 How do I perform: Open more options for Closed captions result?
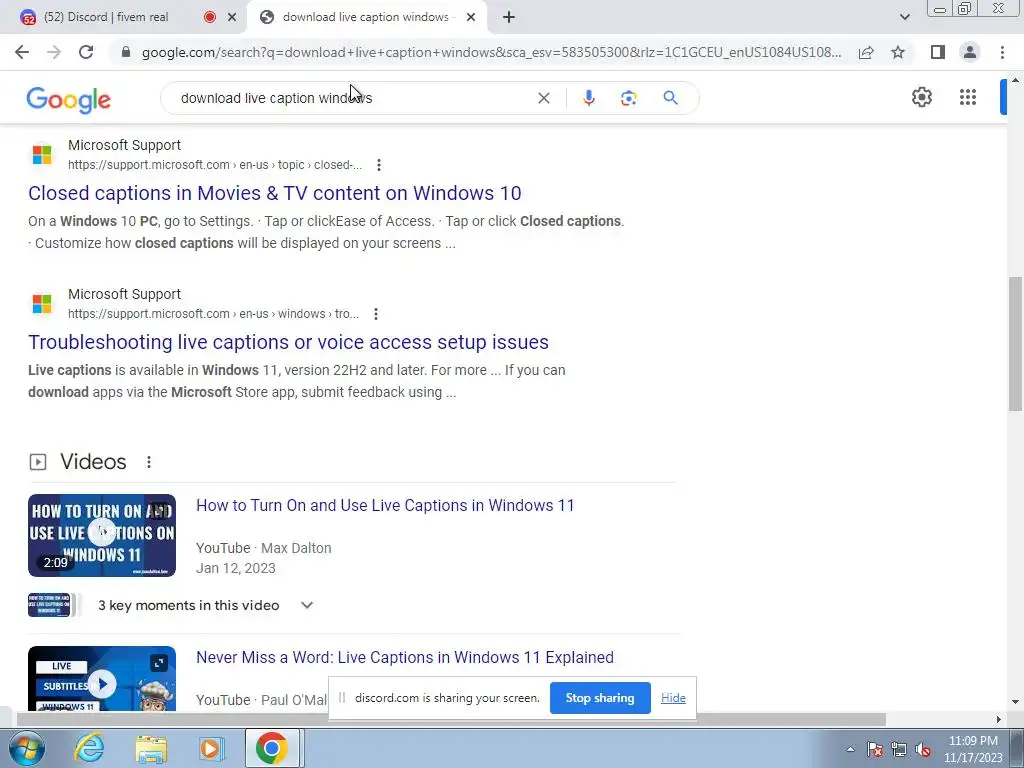point(379,165)
